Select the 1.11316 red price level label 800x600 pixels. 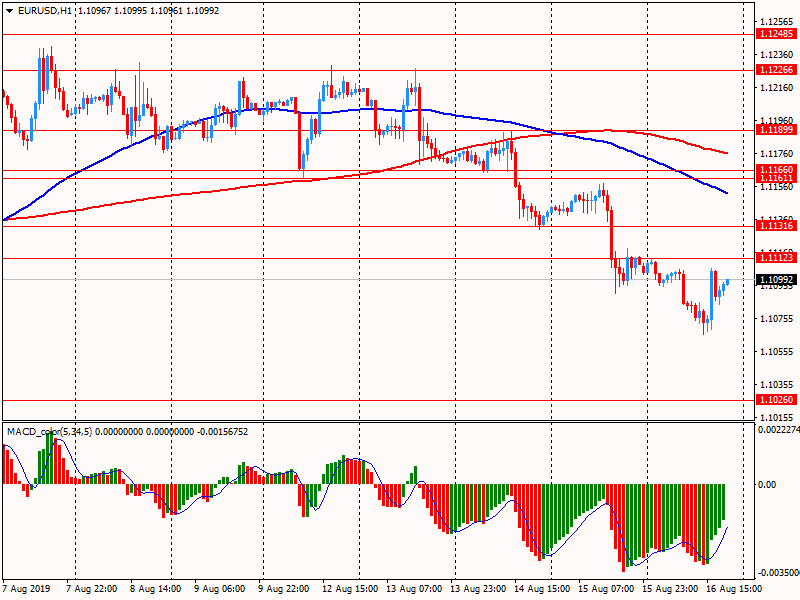(x=776, y=226)
